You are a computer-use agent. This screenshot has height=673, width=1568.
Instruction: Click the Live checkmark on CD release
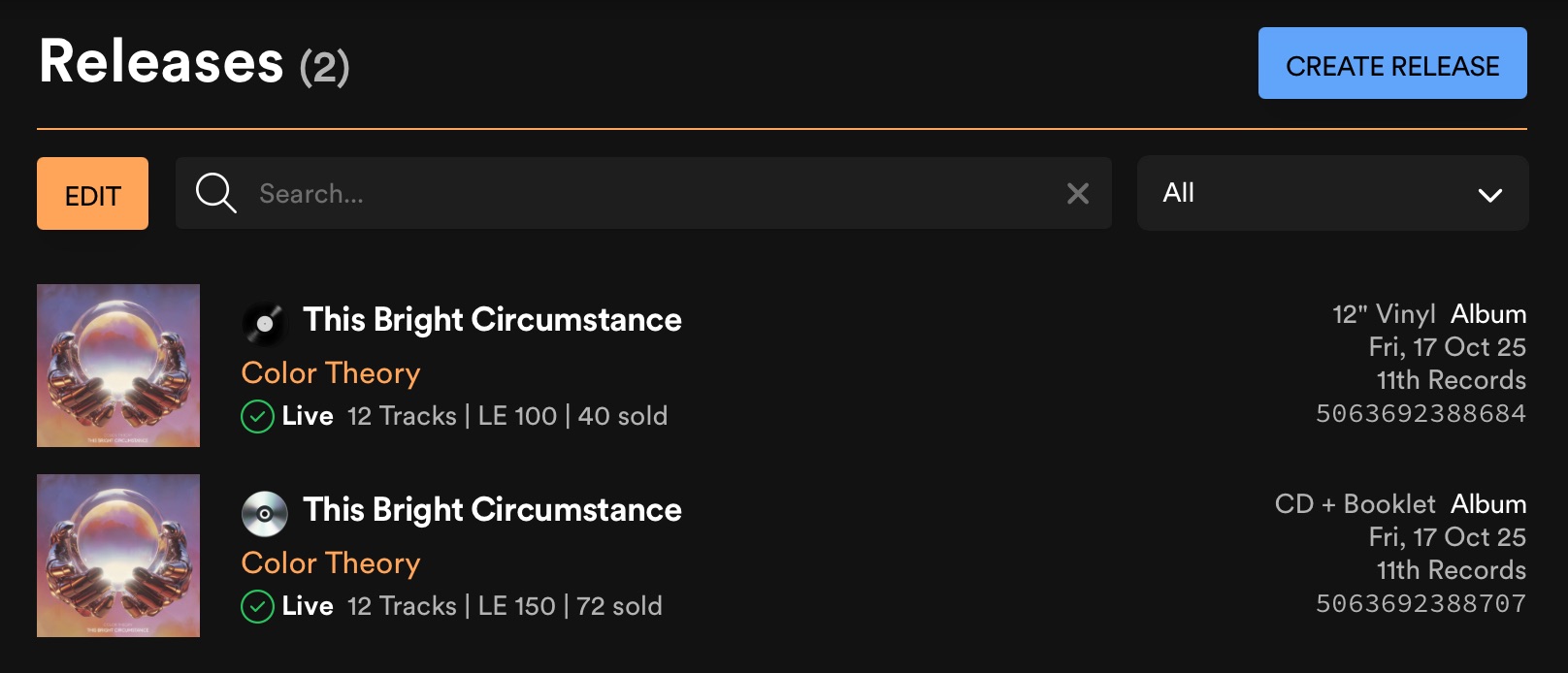257,607
